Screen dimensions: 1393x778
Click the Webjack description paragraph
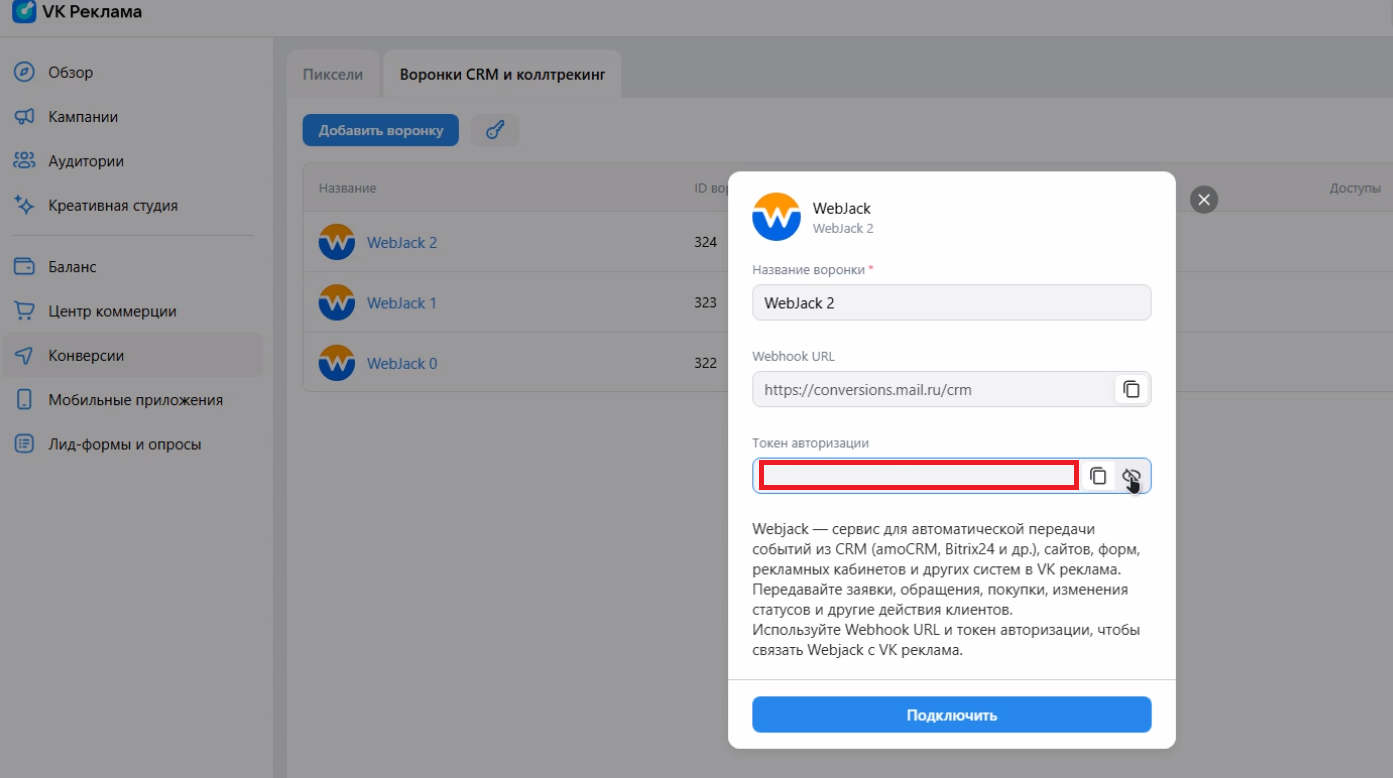pyautogui.click(x=948, y=589)
